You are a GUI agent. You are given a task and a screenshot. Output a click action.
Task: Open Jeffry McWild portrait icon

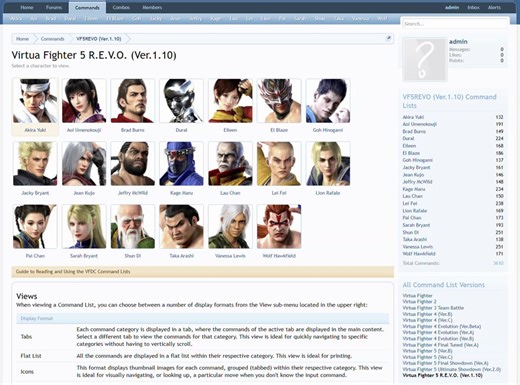pos(133,164)
